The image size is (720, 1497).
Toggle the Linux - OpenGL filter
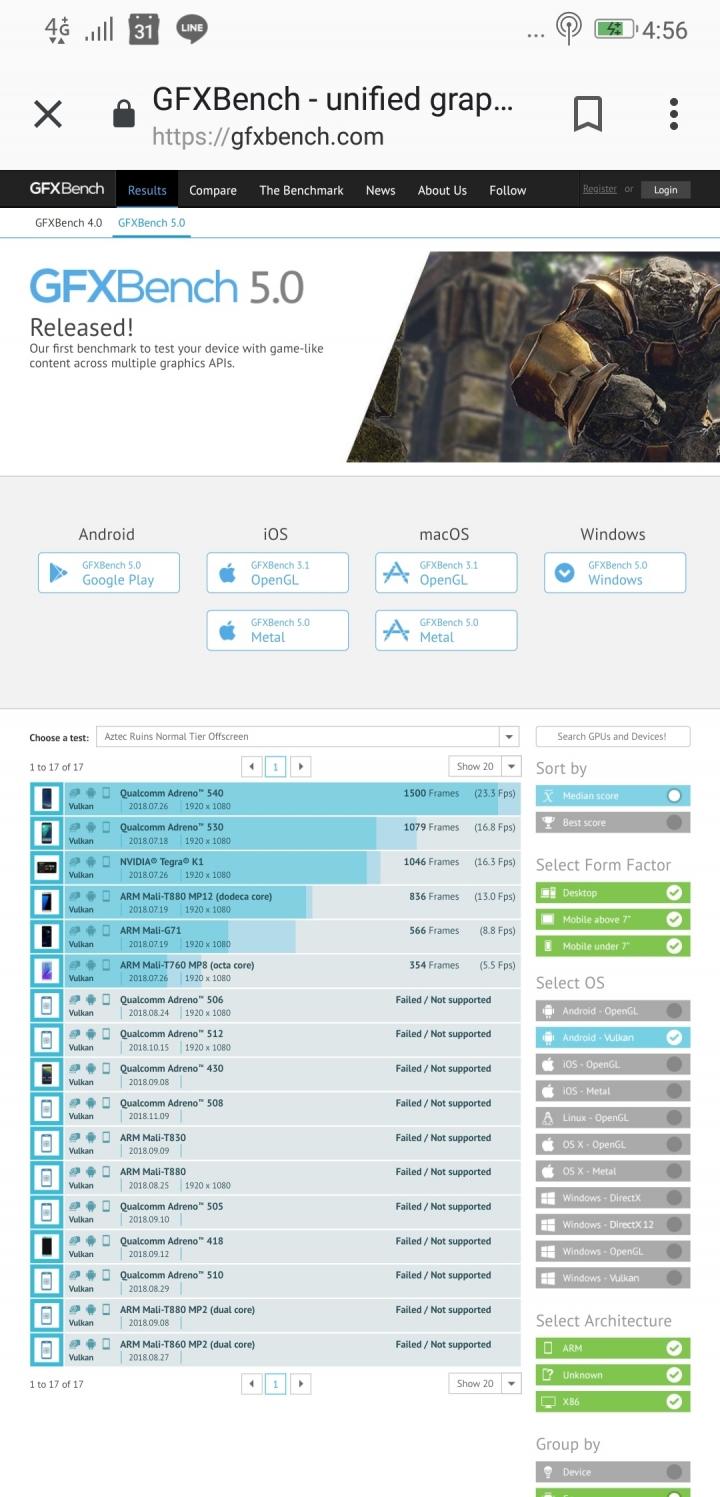613,1118
